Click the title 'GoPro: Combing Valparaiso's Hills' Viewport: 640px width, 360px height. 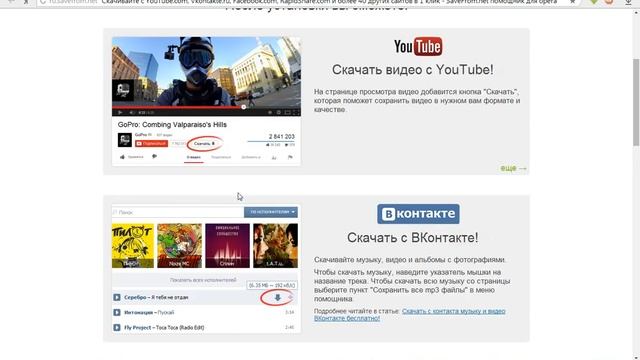(172, 124)
